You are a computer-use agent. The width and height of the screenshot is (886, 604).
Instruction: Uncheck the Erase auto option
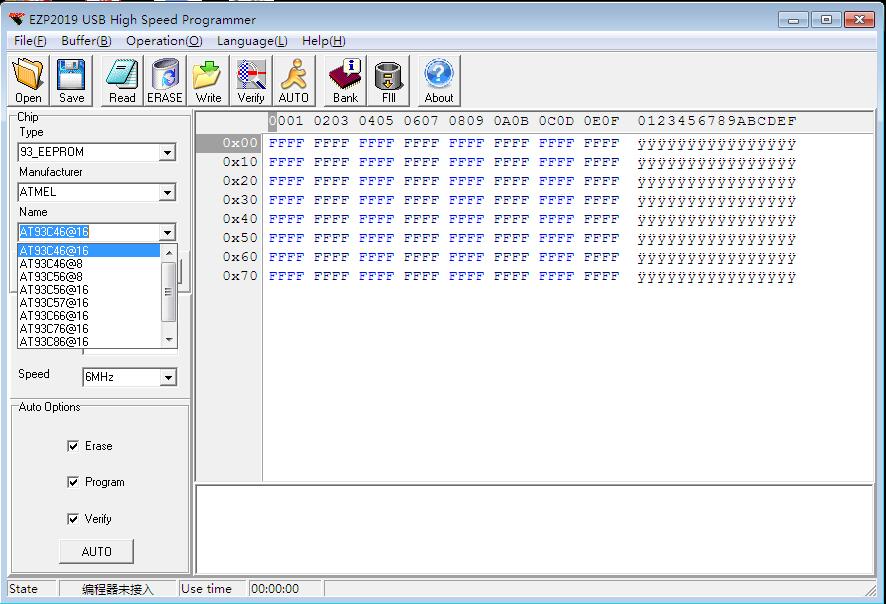(x=73, y=446)
